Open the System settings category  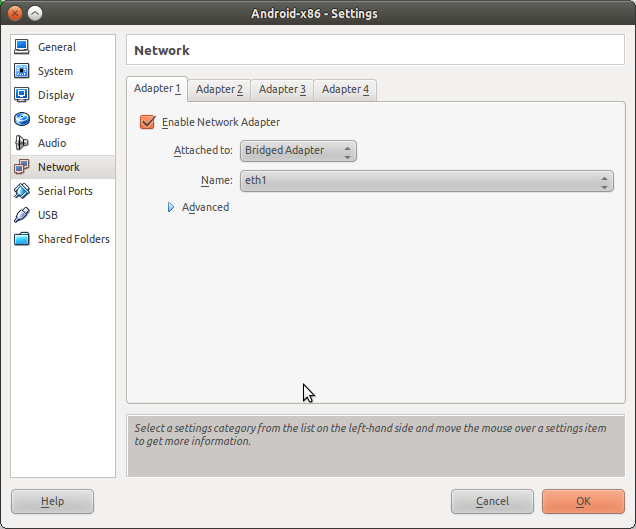click(63, 71)
